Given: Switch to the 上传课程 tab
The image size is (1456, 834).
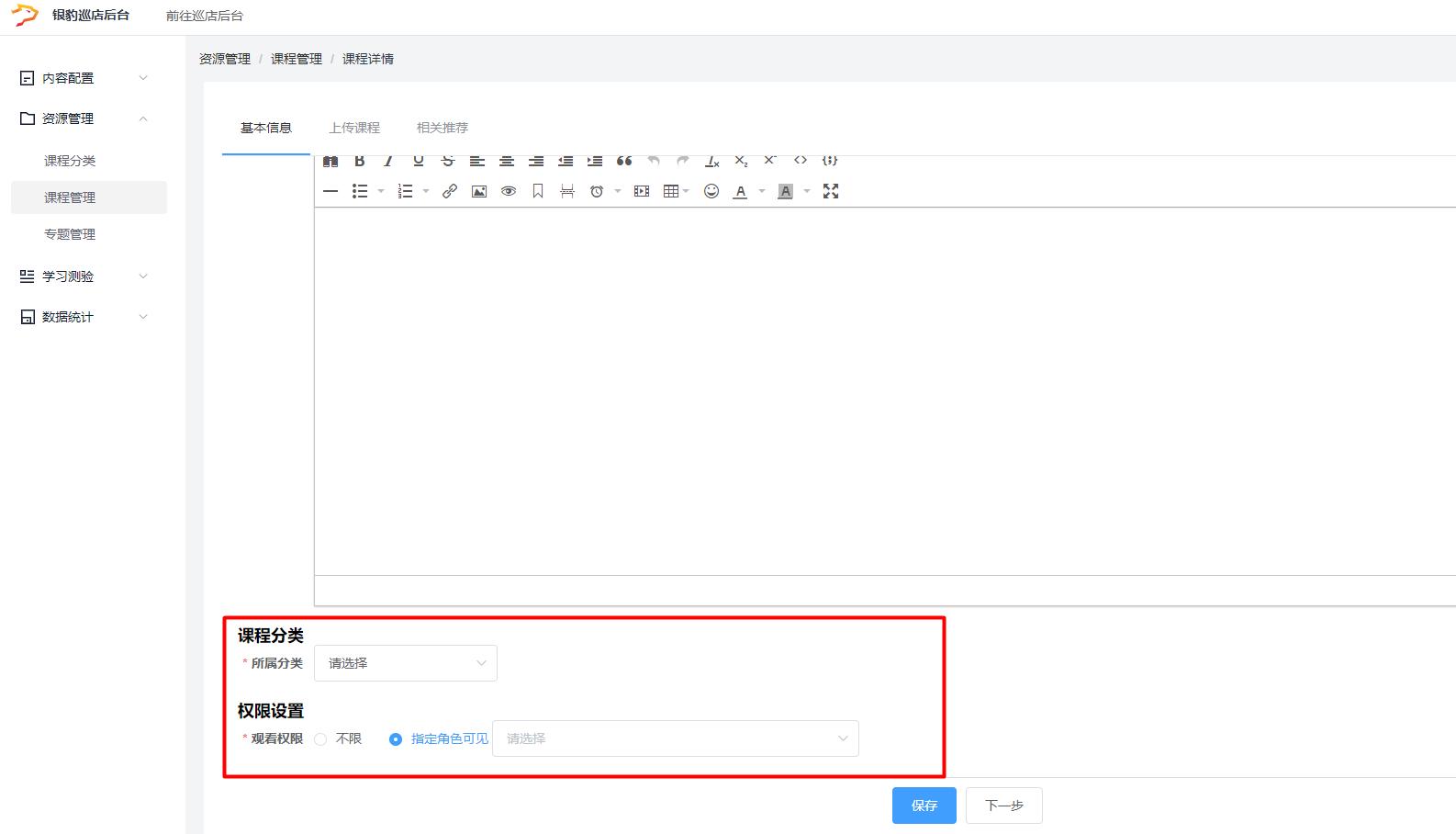Looking at the screenshot, I should [354, 128].
